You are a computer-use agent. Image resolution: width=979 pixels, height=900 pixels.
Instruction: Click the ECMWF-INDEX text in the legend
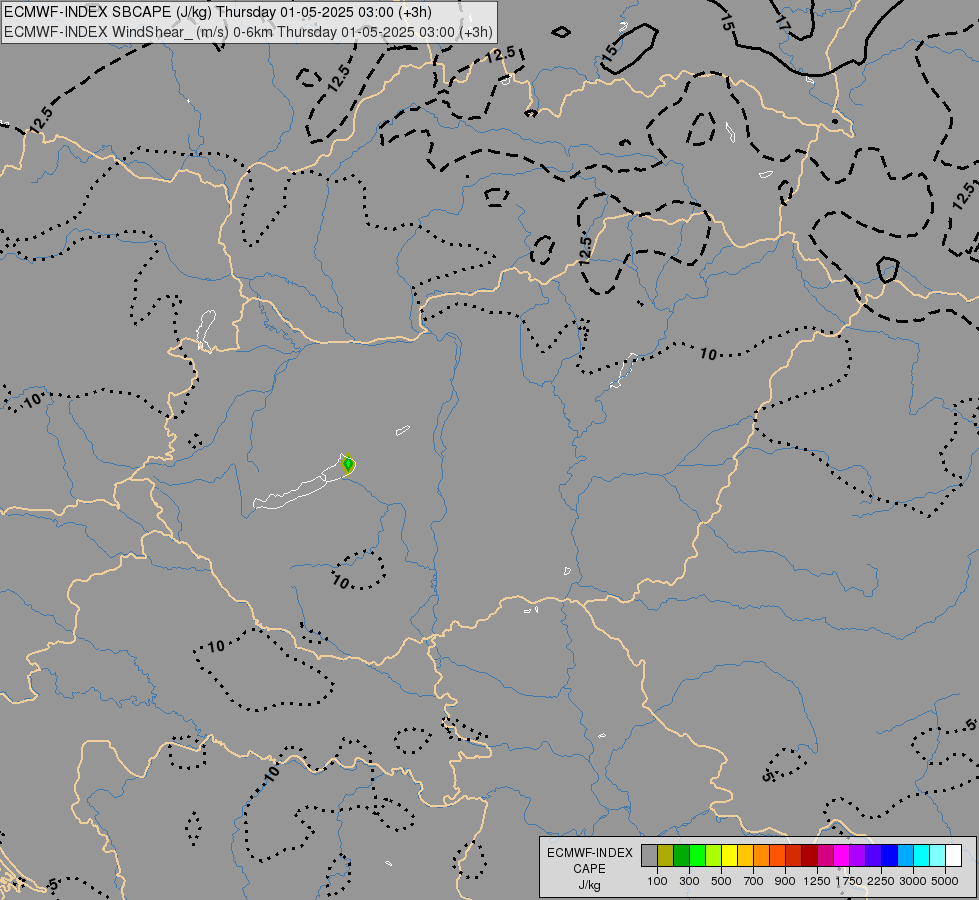(x=590, y=853)
